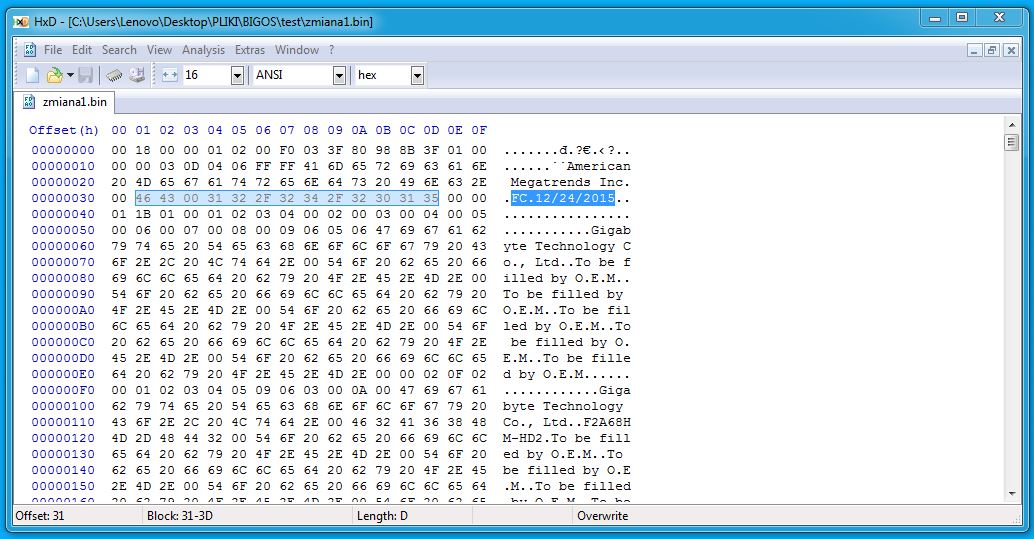This screenshot has height=539, width=1034.
Task: Open the Extras menu
Action: coord(250,49)
